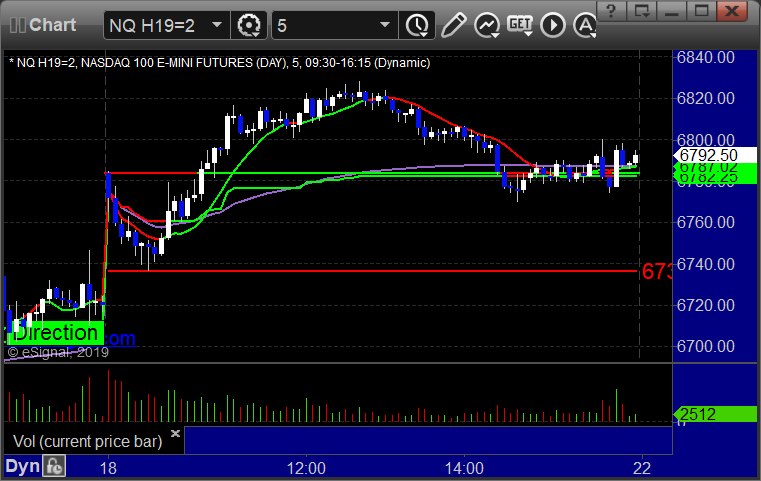Image resolution: width=761 pixels, height=481 pixels.
Task: Click the current price label 6792.50
Action: pos(714,155)
